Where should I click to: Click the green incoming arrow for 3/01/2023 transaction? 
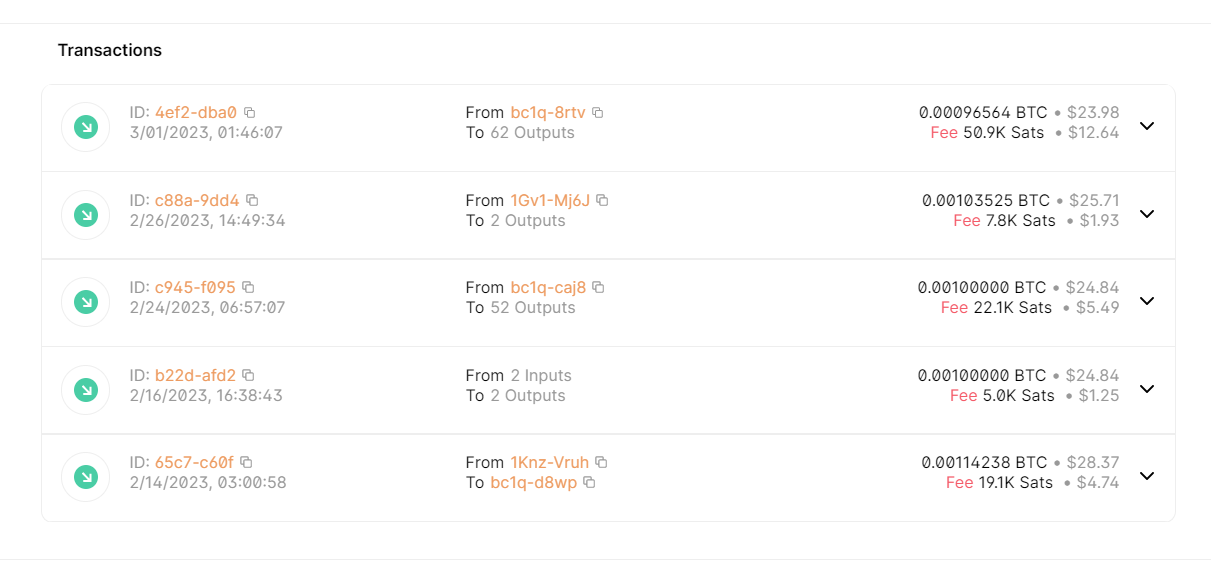pos(86,127)
